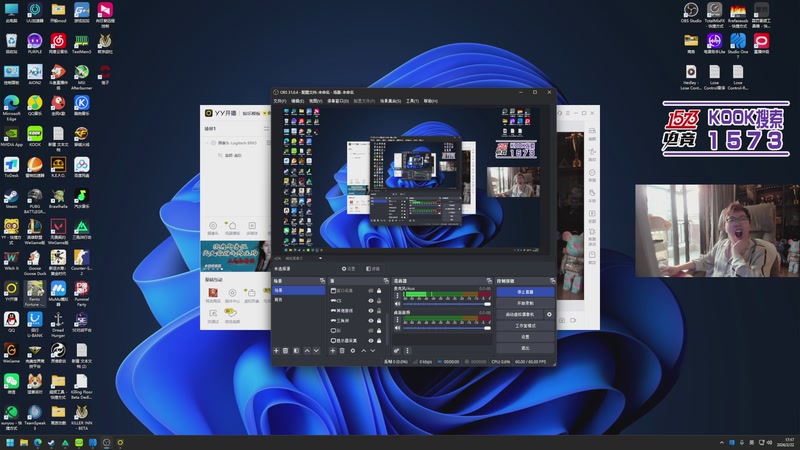Open scene filters icon in OBS scenes toolbar
The width and height of the screenshot is (800, 450).
coord(296,351)
